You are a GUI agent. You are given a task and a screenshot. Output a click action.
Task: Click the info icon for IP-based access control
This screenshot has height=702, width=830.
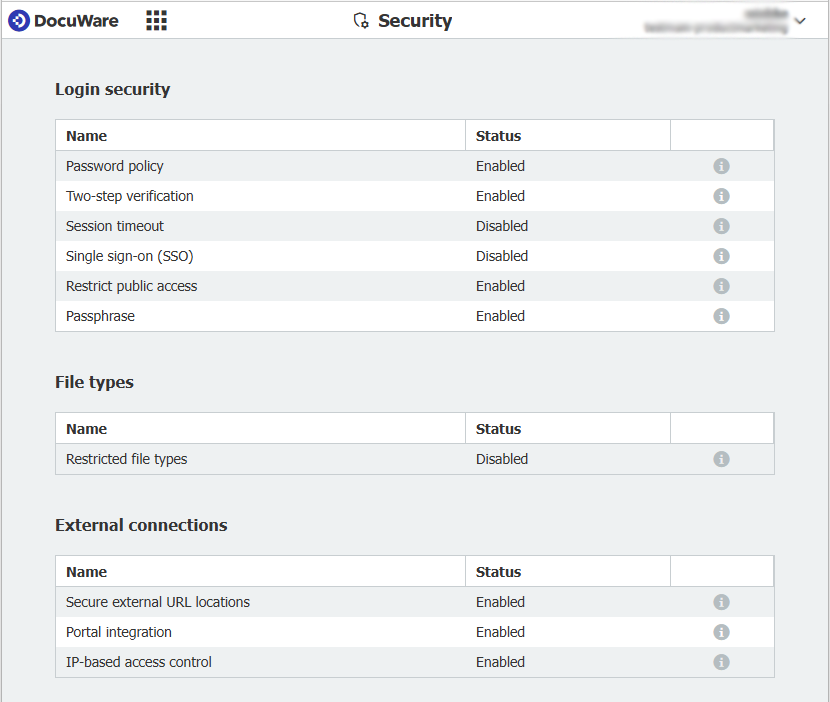[721, 662]
